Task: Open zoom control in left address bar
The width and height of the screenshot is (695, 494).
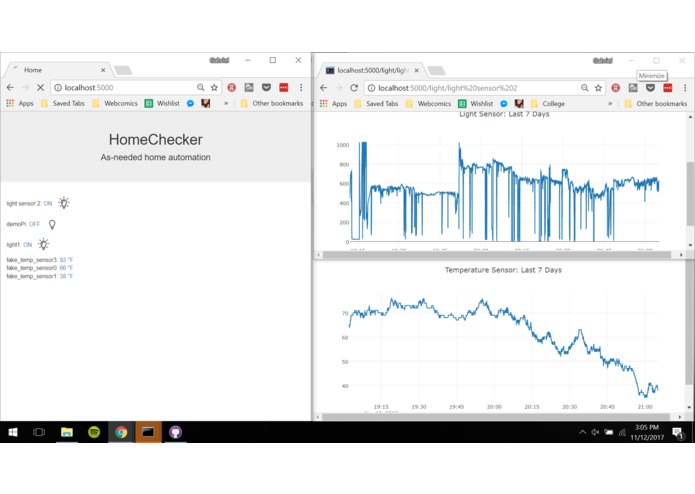Action: tap(201, 88)
